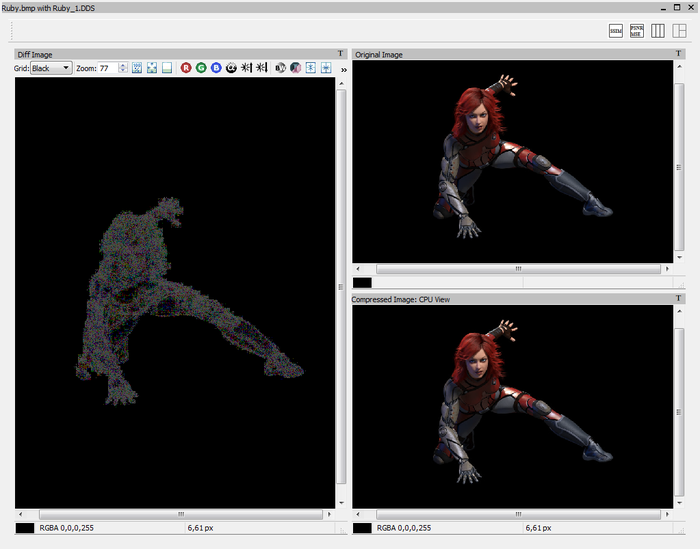Toggle the red channel in Diff Image
700x549 pixels.
click(x=186, y=68)
